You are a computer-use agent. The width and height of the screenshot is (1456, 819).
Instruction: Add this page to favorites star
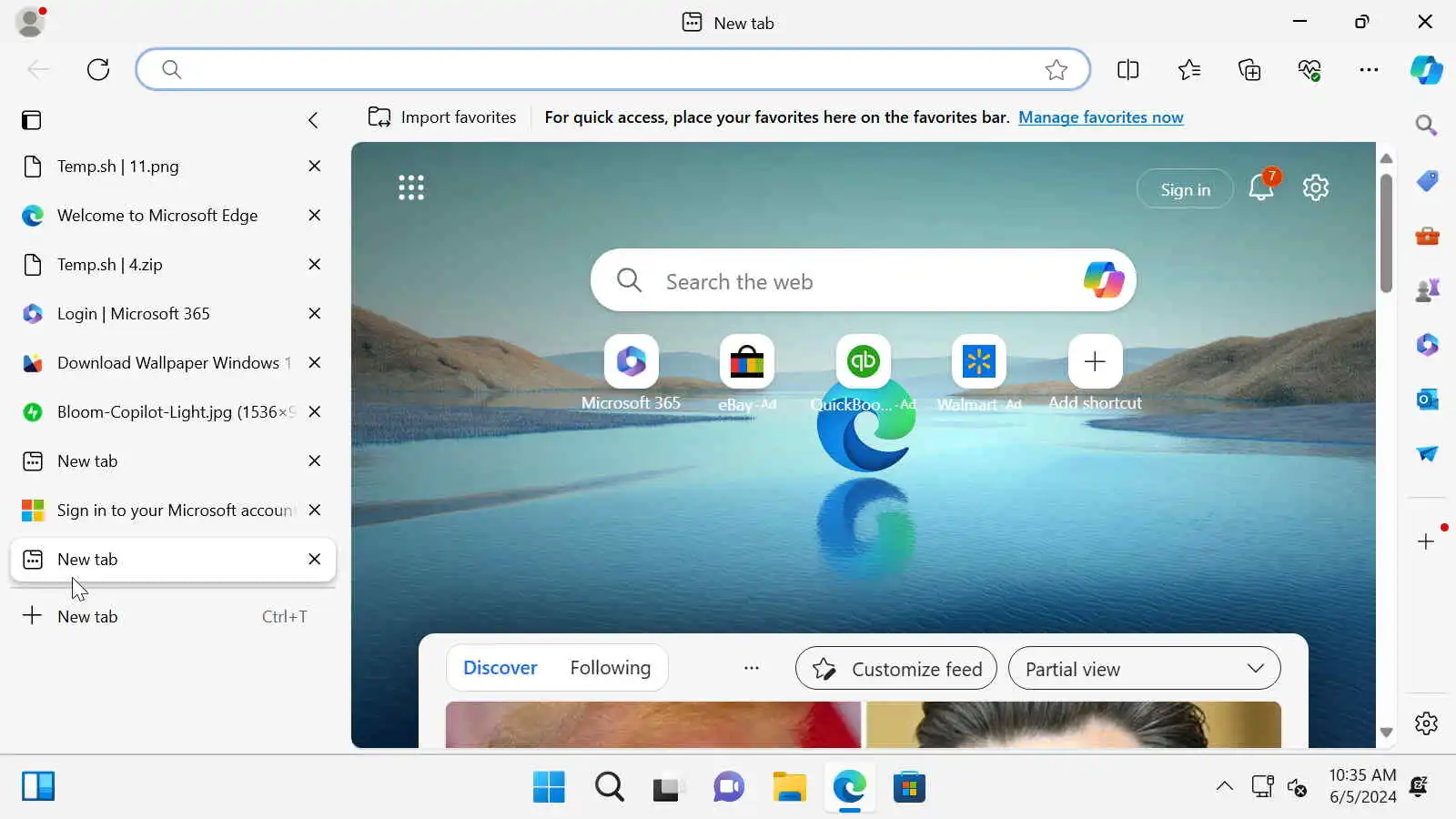[x=1056, y=70]
